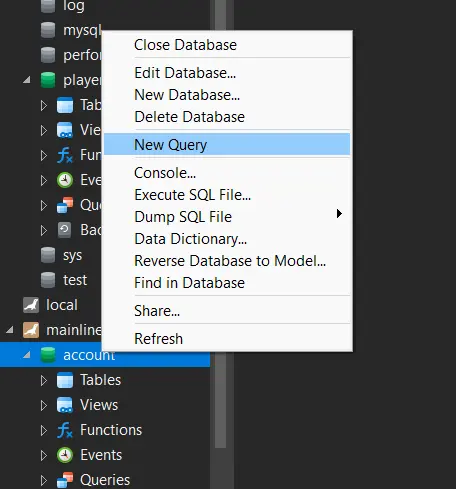456x489 pixels.
Task: Click the sys database cylinder icon
Action: [x=48, y=255]
